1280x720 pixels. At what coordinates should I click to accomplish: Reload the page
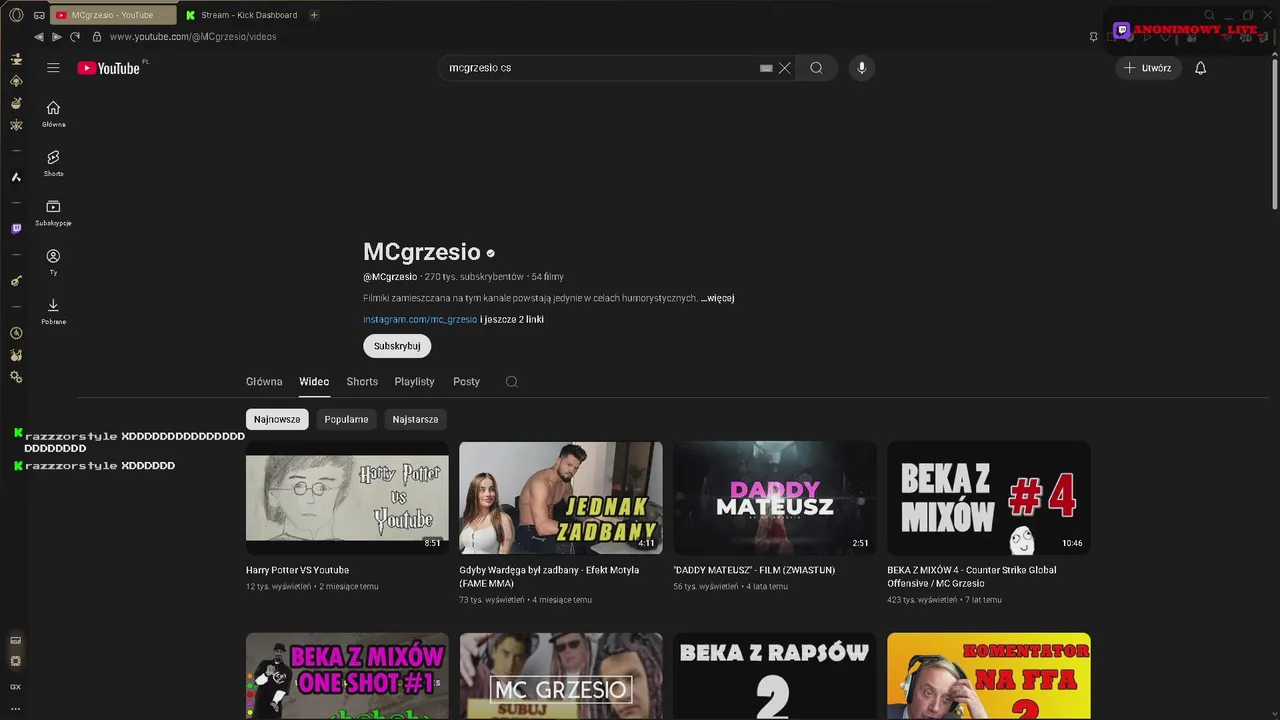pos(75,37)
